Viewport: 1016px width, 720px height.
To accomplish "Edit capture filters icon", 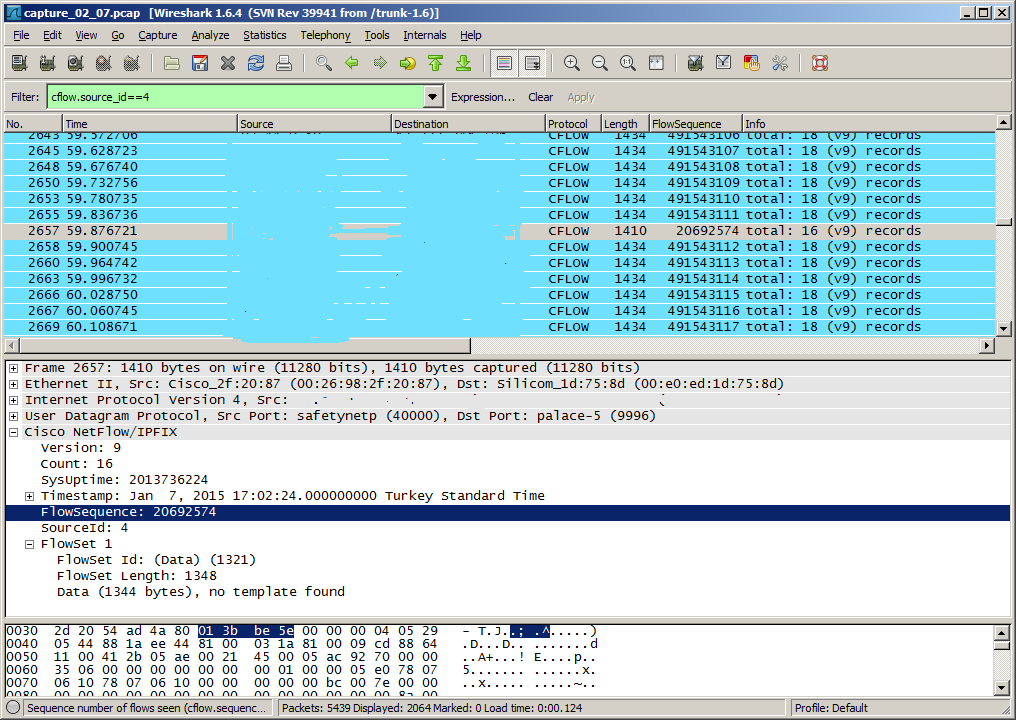I will [696, 63].
